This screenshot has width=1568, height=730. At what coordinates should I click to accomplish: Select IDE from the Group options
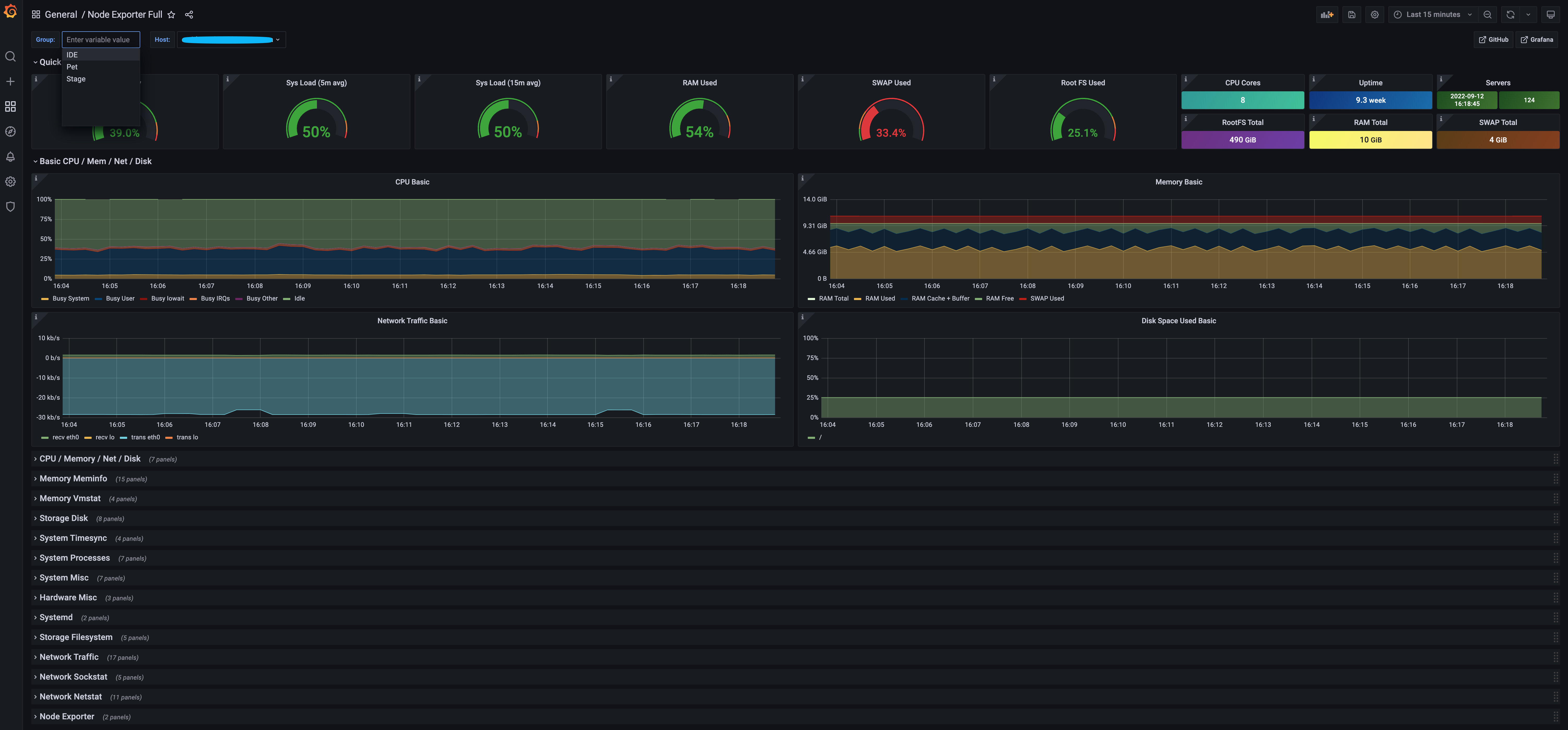coord(101,55)
